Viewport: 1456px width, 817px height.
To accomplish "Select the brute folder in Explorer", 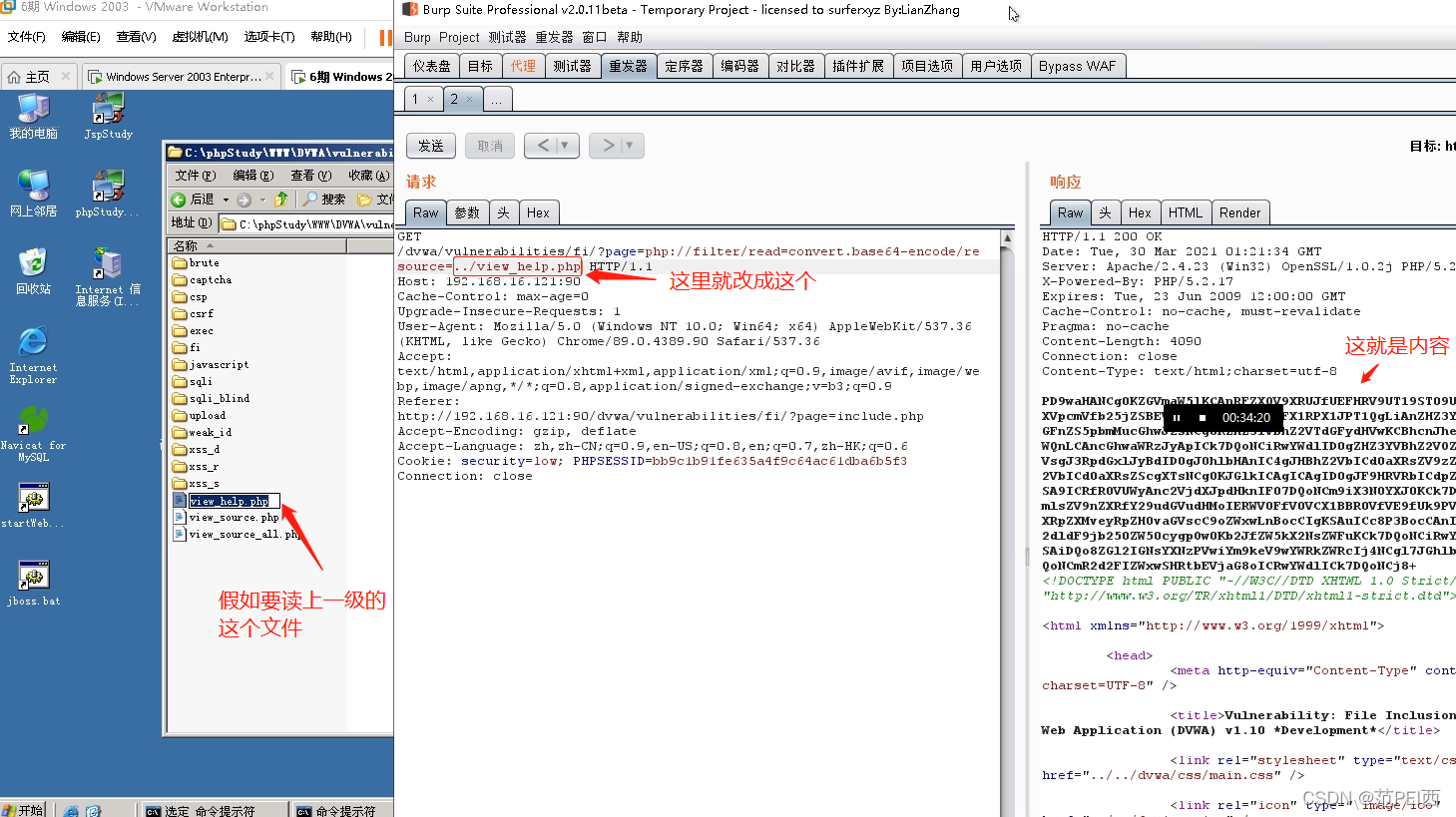I will click(196, 263).
